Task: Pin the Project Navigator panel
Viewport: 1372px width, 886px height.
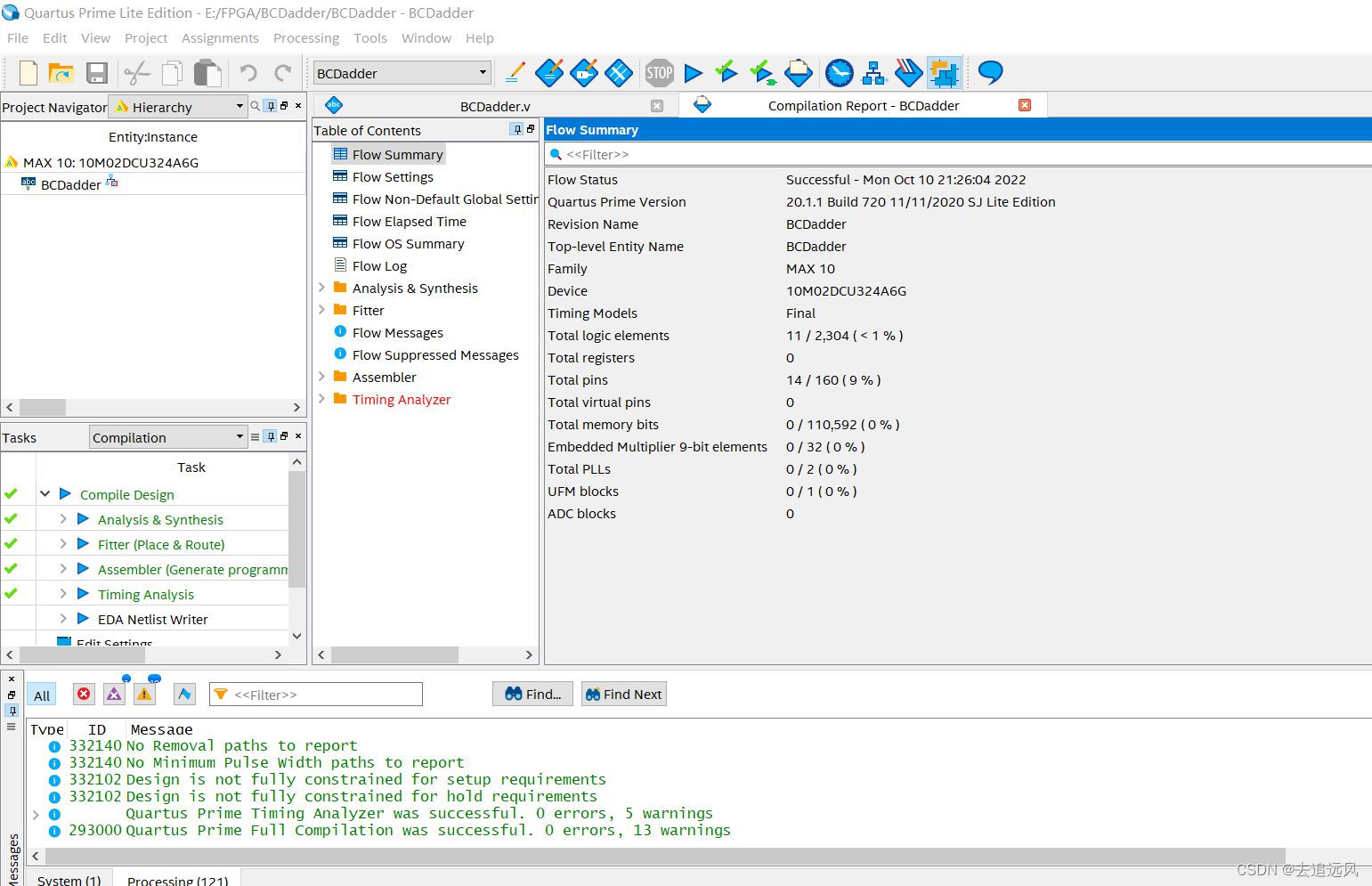Action: point(271,106)
